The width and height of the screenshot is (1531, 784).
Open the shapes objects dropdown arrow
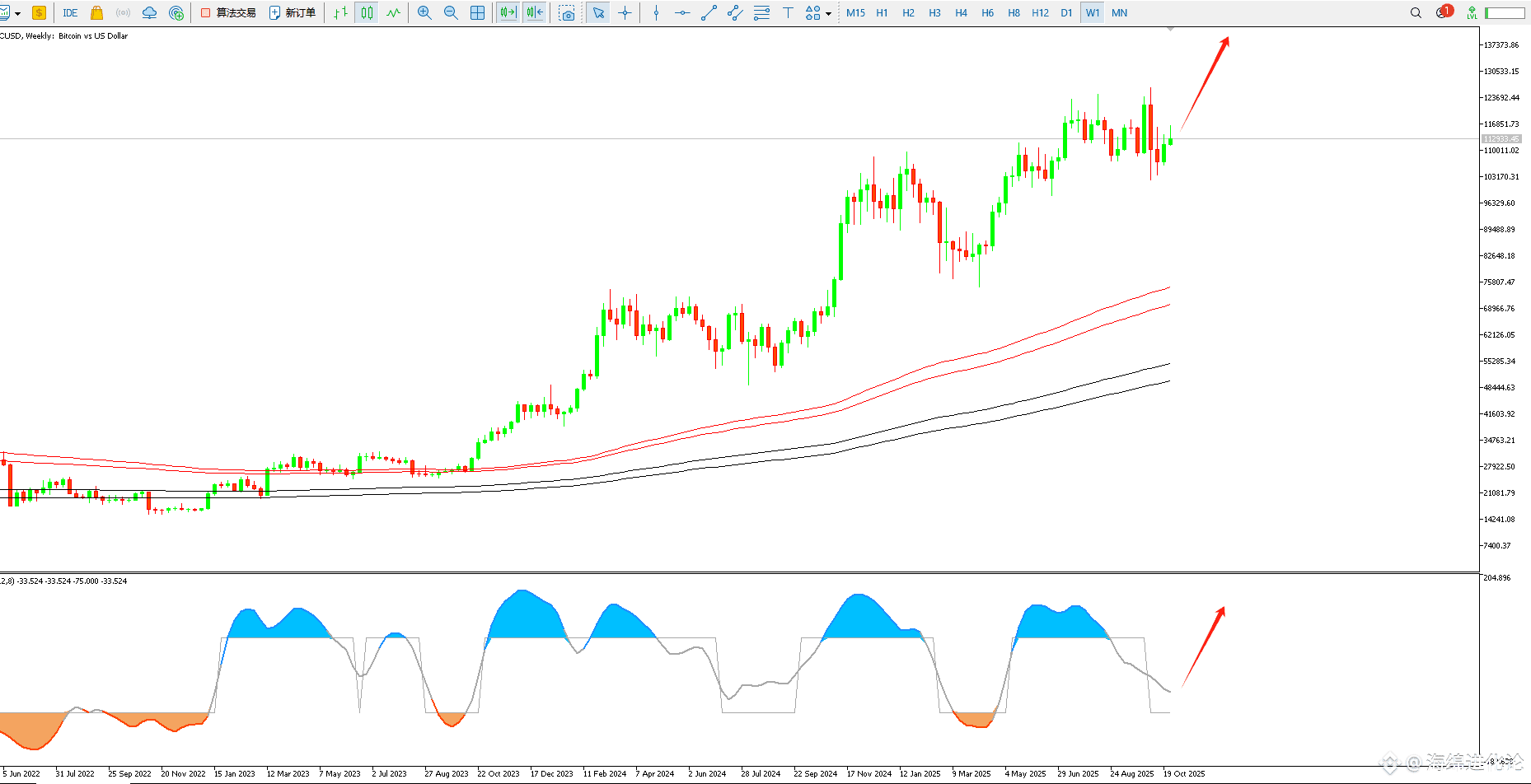pyautogui.click(x=828, y=14)
